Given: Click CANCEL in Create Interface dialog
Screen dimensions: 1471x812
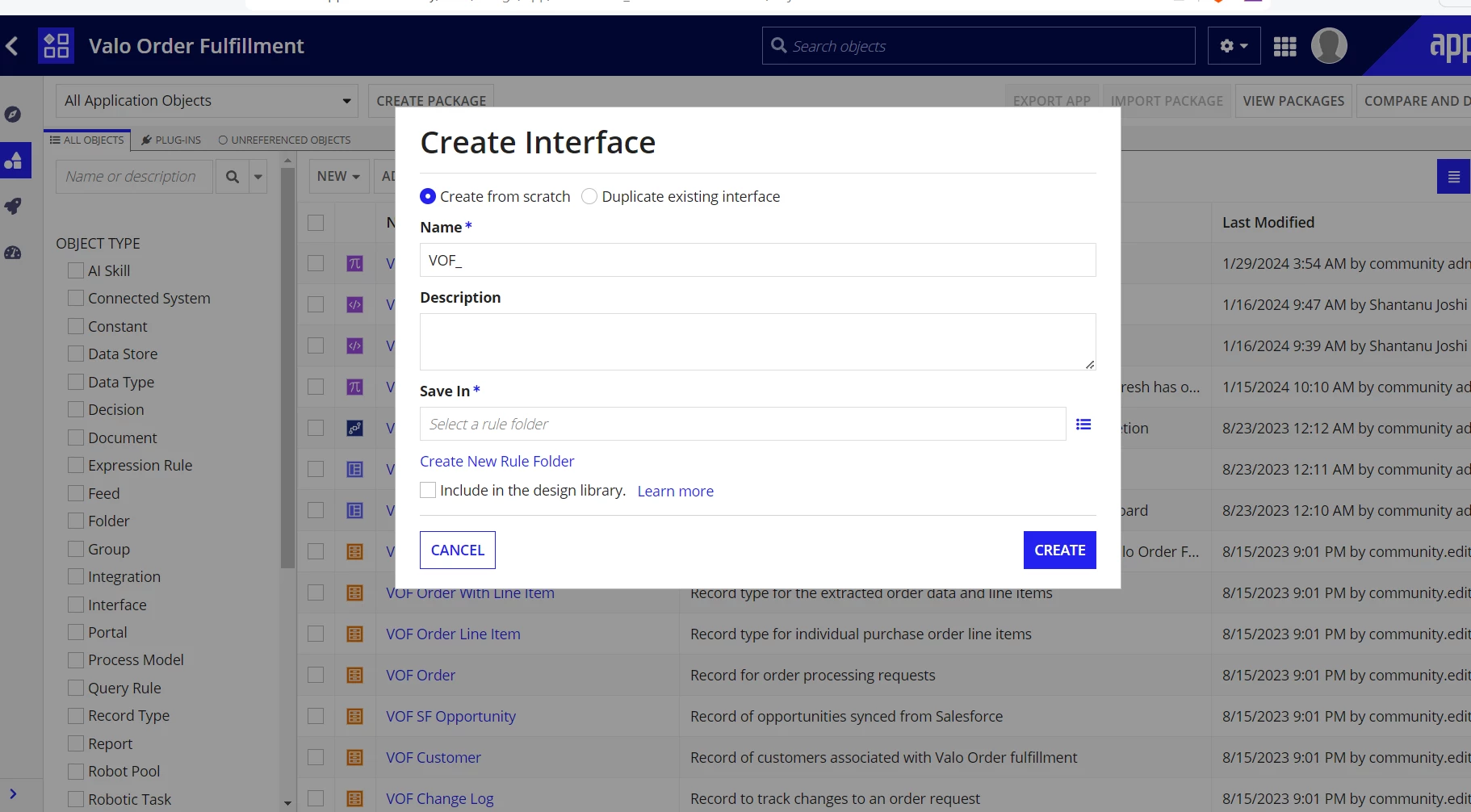Looking at the screenshot, I should coord(458,550).
